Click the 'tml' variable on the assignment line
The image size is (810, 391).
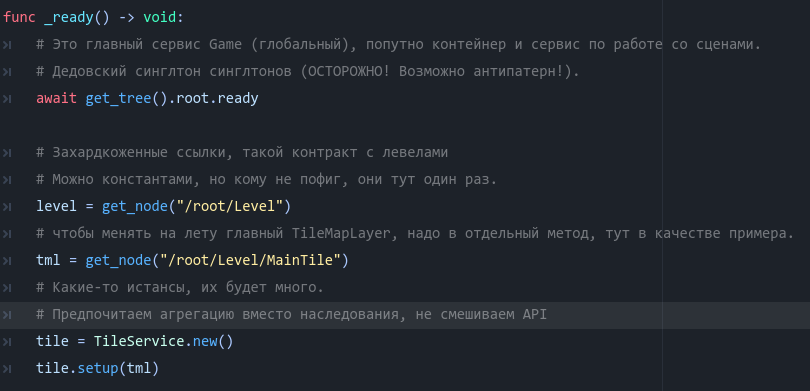48,260
